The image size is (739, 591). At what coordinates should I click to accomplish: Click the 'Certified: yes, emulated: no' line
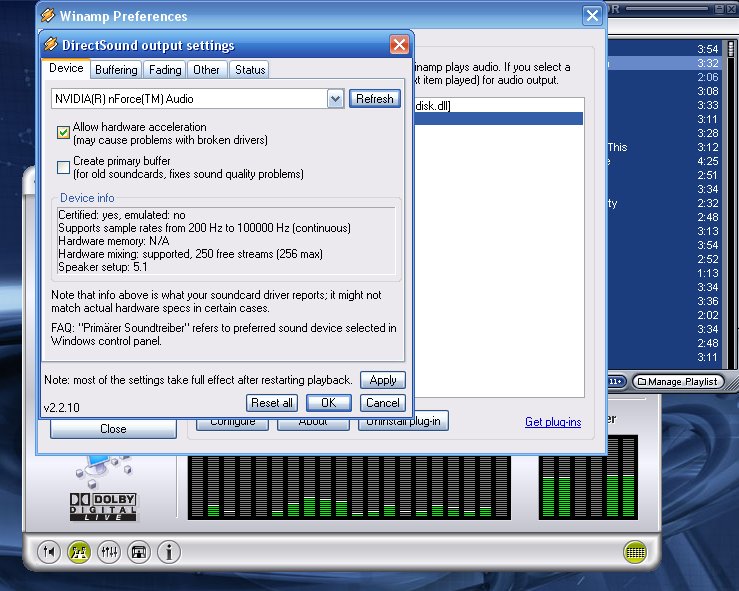[122, 215]
